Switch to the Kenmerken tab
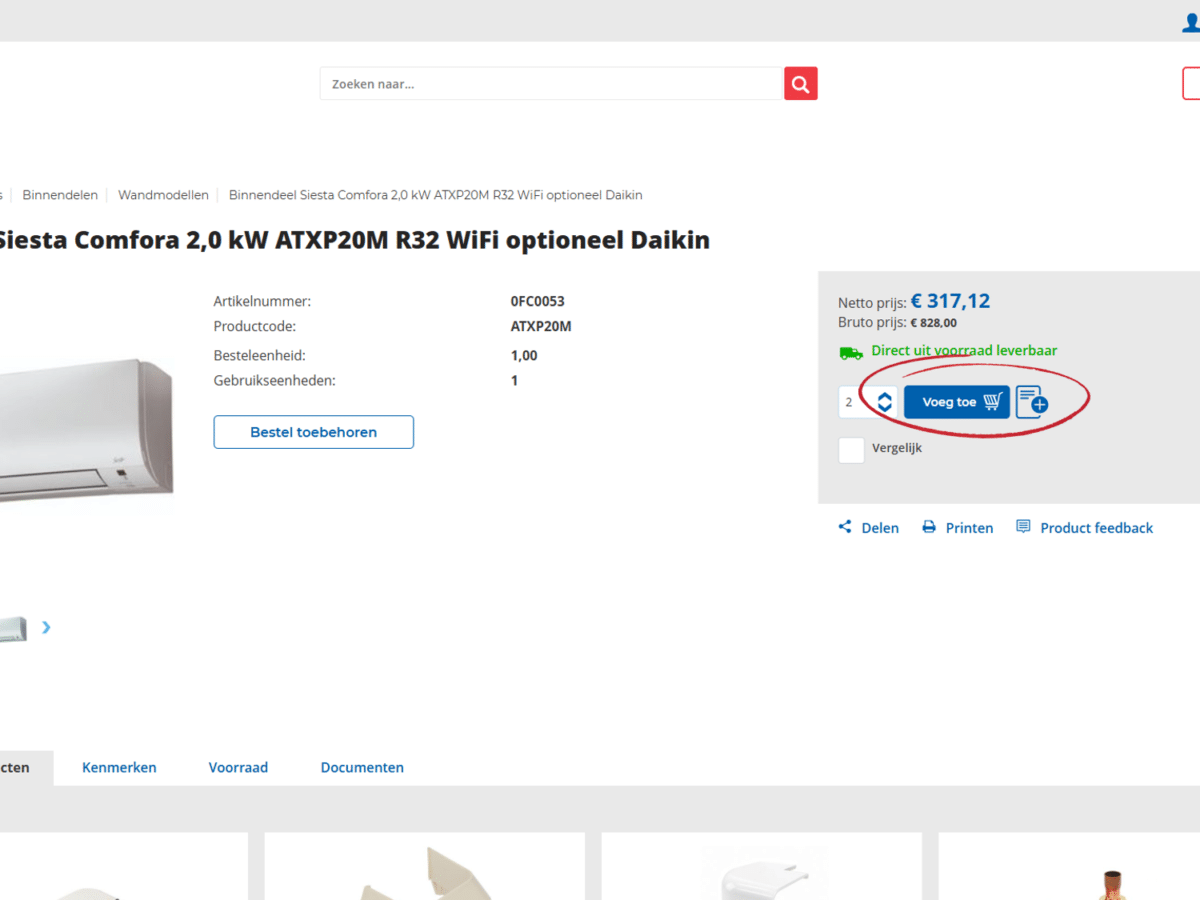The height and width of the screenshot is (900, 1200). [x=119, y=768]
